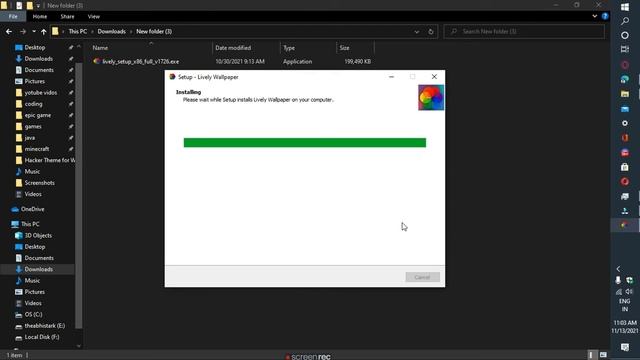Click the navigation pane scrollbar
The width and height of the screenshot is (640, 360).
click(79, 196)
